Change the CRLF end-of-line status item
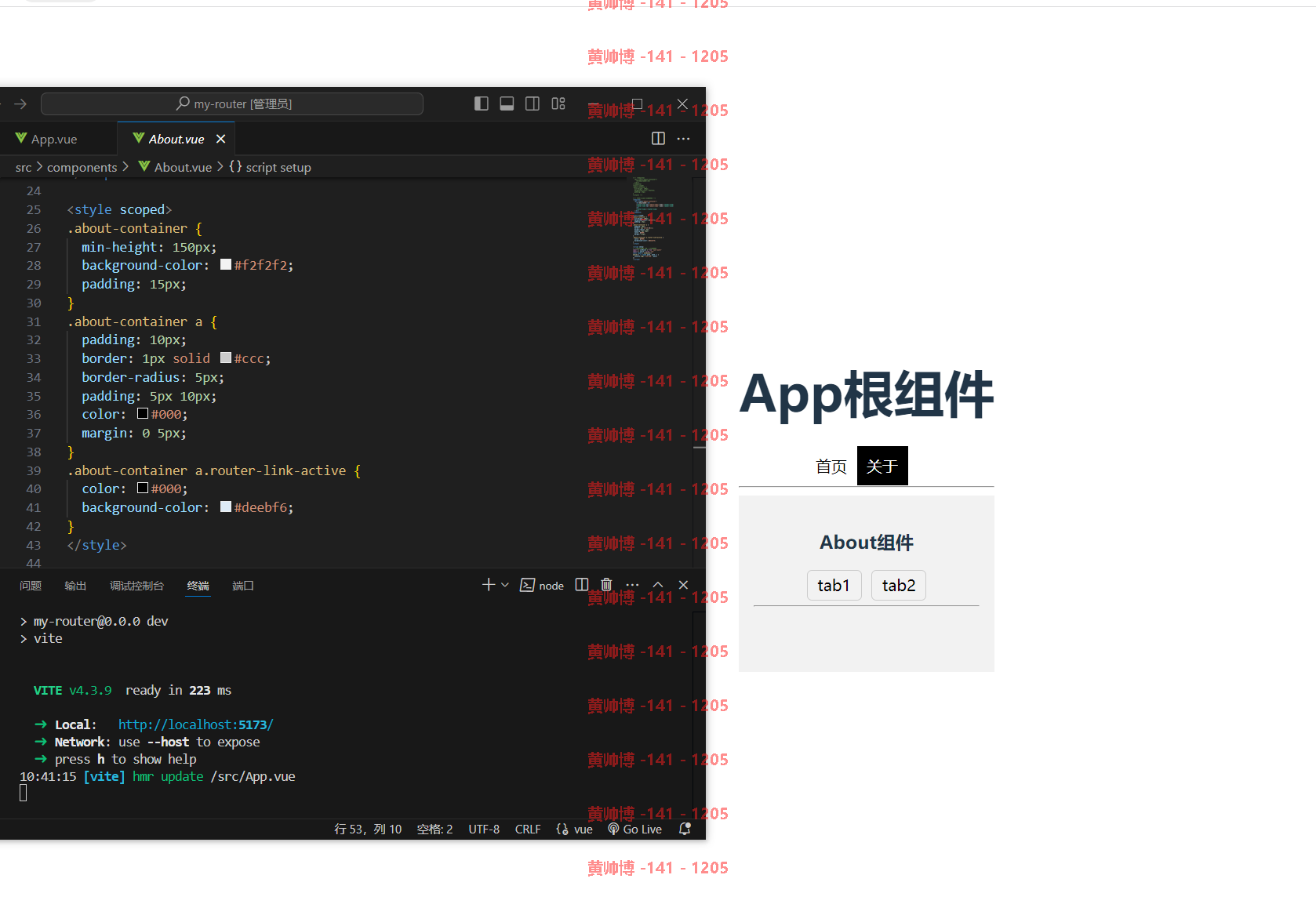The image size is (1316, 904). pos(528,830)
